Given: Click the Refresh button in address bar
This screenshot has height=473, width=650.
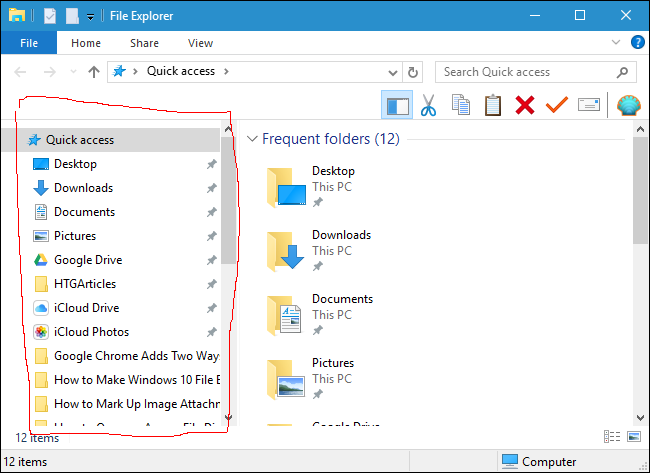Looking at the screenshot, I should point(412,72).
